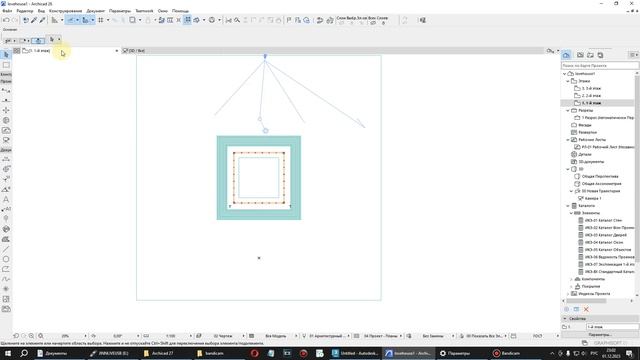This screenshot has width=640, height=360.
Task: Select the eyedropper pick-up parameters tool
Action: click(34, 20)
